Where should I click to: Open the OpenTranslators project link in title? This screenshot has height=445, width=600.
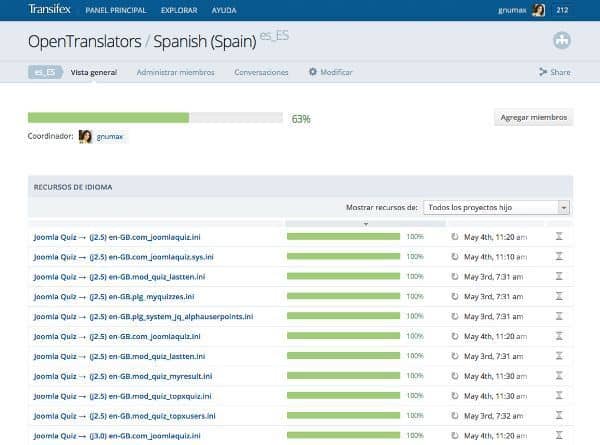tap(85, 41)
